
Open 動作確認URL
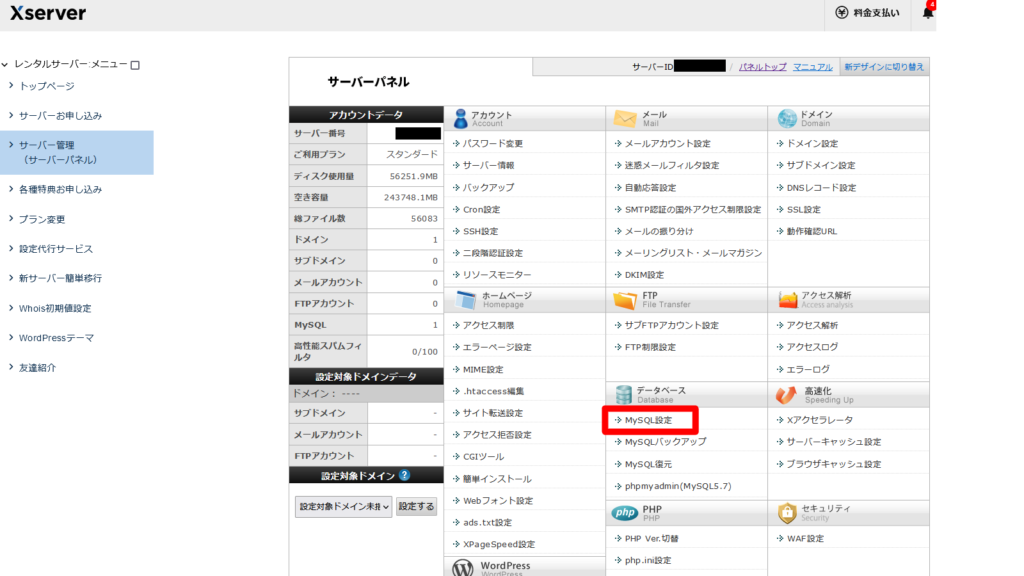click(x=812, y=231)
